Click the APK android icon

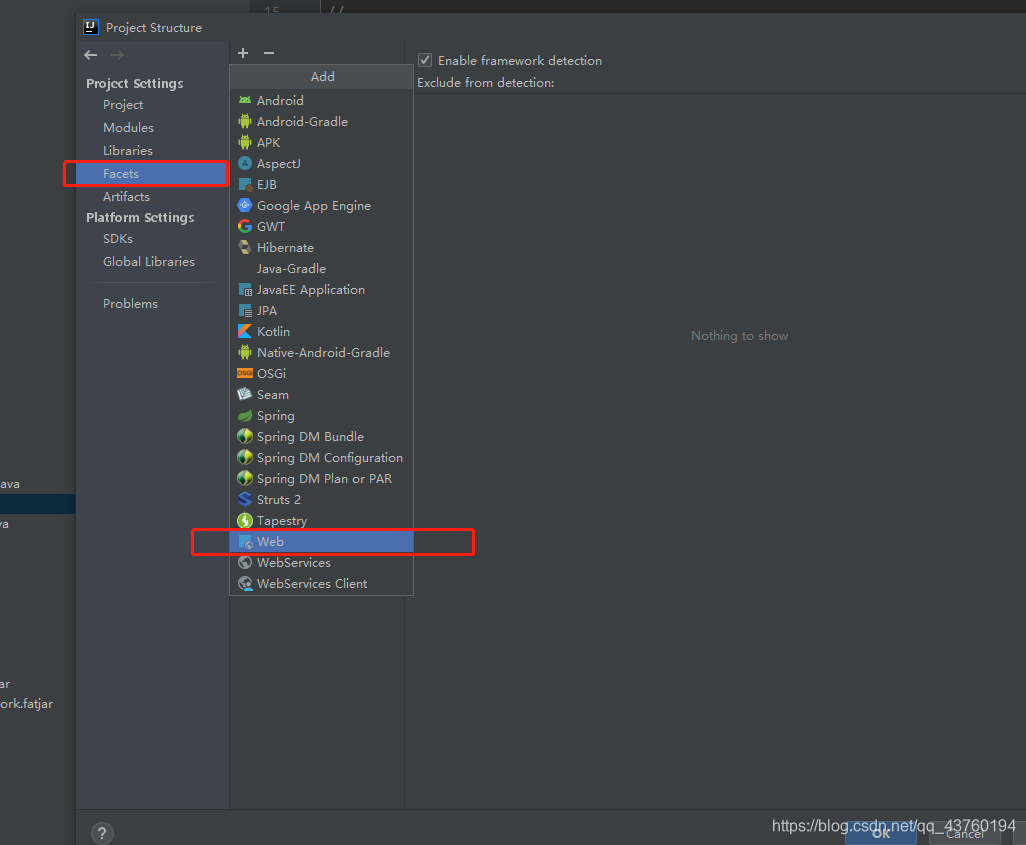coord(245,142)
